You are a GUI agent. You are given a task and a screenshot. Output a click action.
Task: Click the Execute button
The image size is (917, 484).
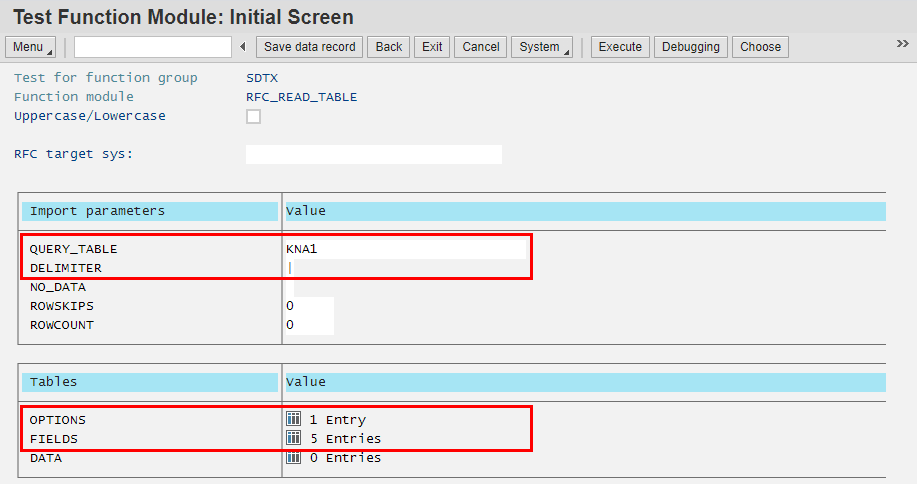[x=620, y=47]
